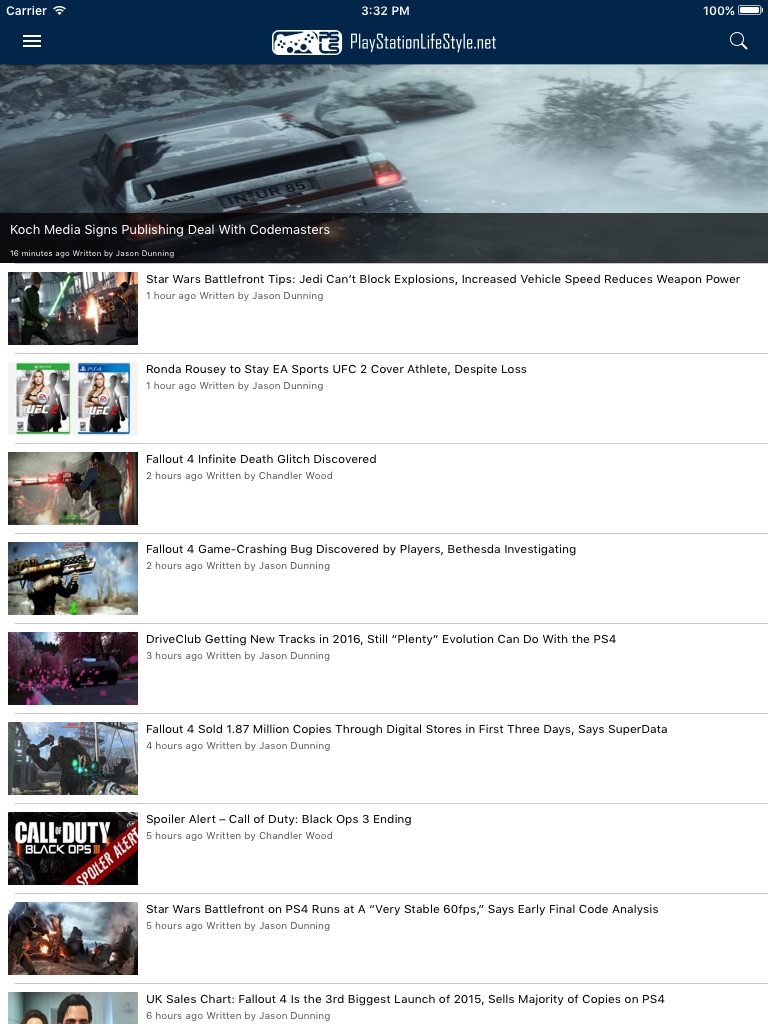Image resolution: width=768 pixels, height=1024 pixels.
Task: Tap the Jedi lightsaber article thumbnail
Action: (73, 308)
